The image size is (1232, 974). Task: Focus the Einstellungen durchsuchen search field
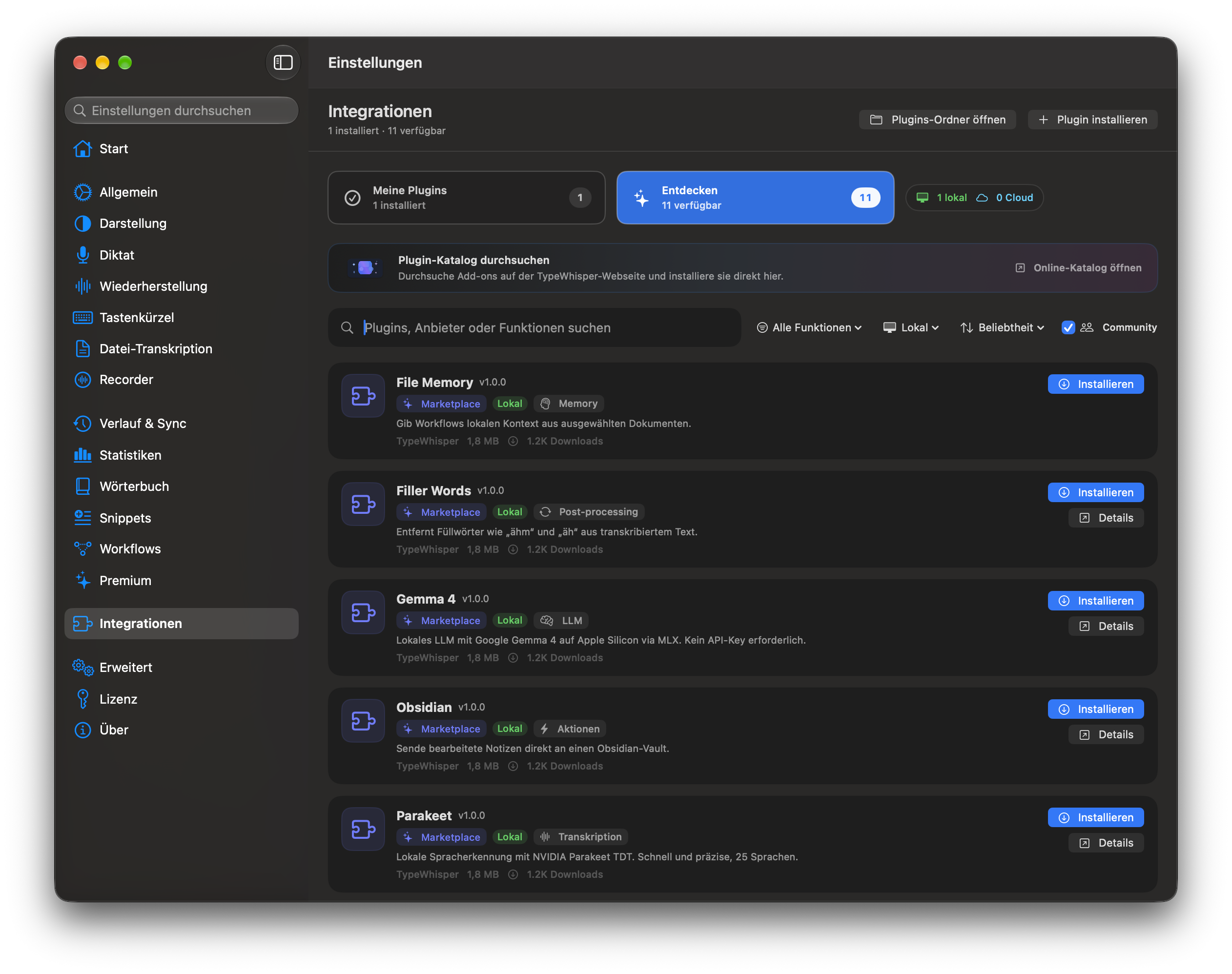click(182, 111)
